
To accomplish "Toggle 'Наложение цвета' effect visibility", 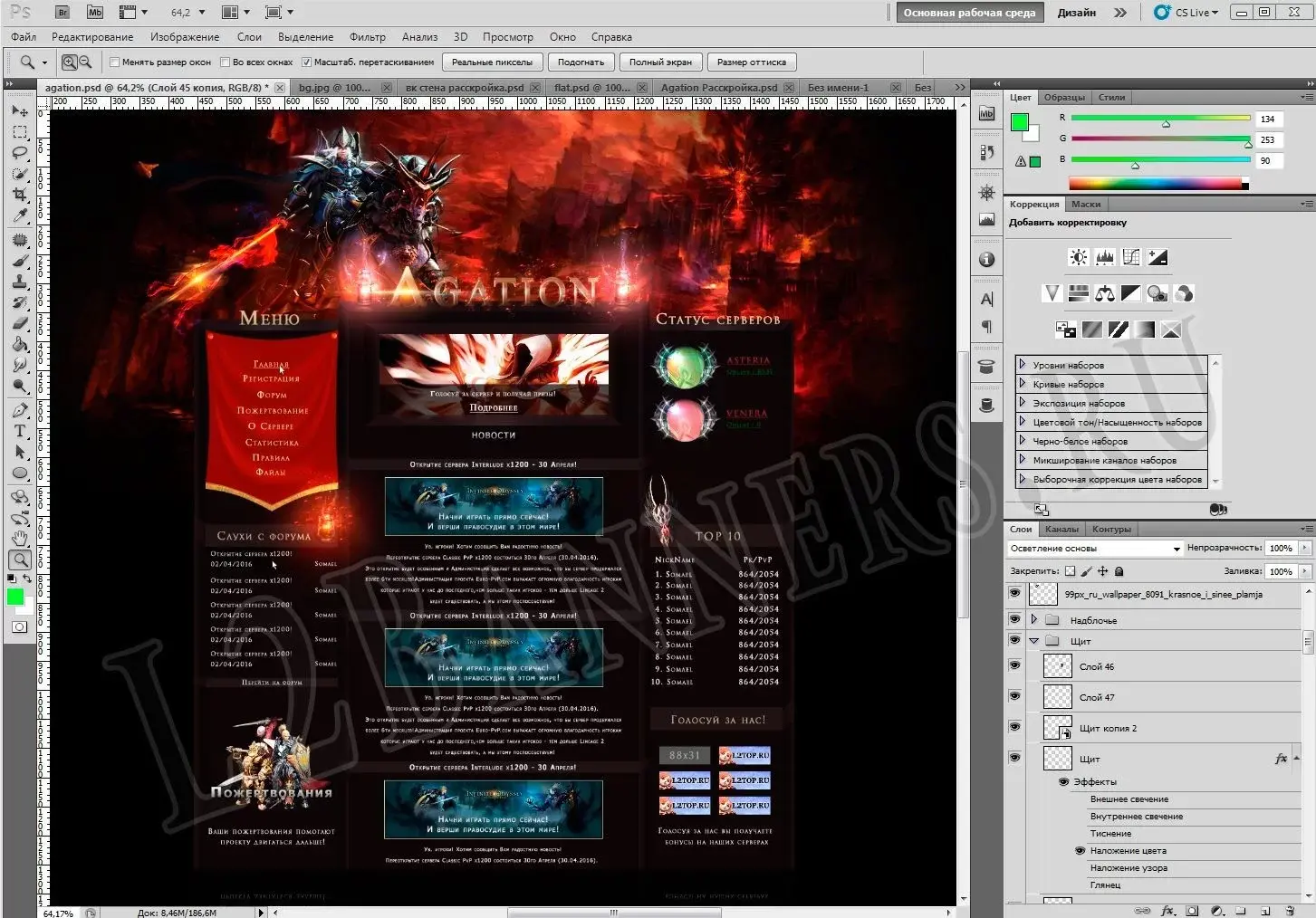I will tap(1080, 851).
